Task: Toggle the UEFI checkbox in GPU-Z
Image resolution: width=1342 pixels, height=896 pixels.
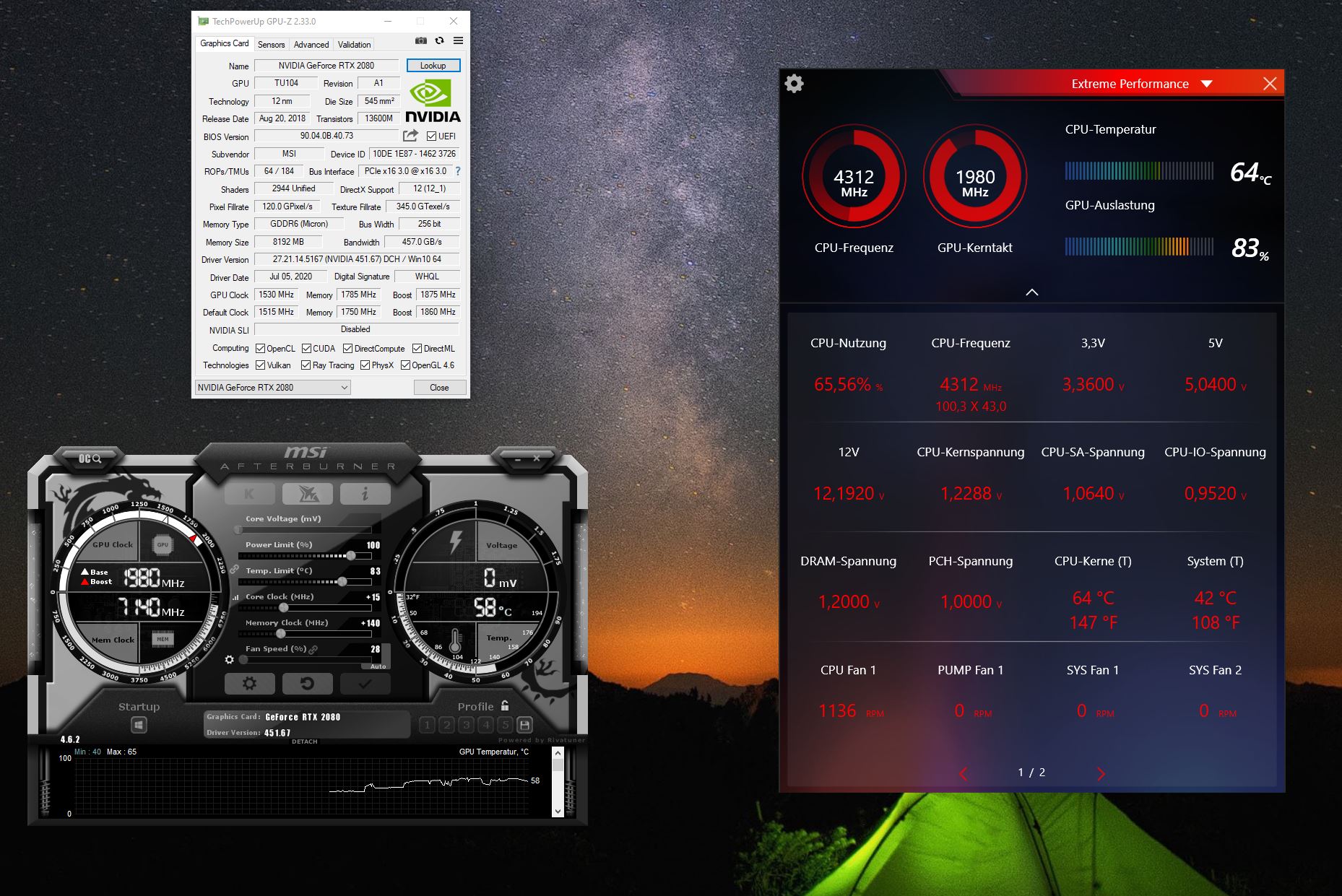Action: point(431,136)
